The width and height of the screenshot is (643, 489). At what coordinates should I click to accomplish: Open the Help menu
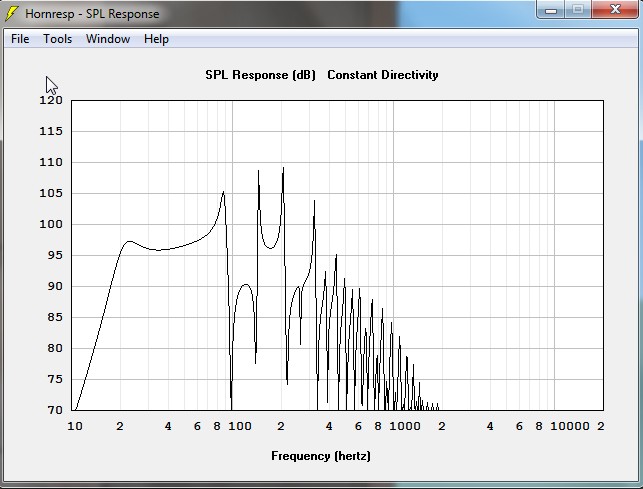click(x=156, y=39)
